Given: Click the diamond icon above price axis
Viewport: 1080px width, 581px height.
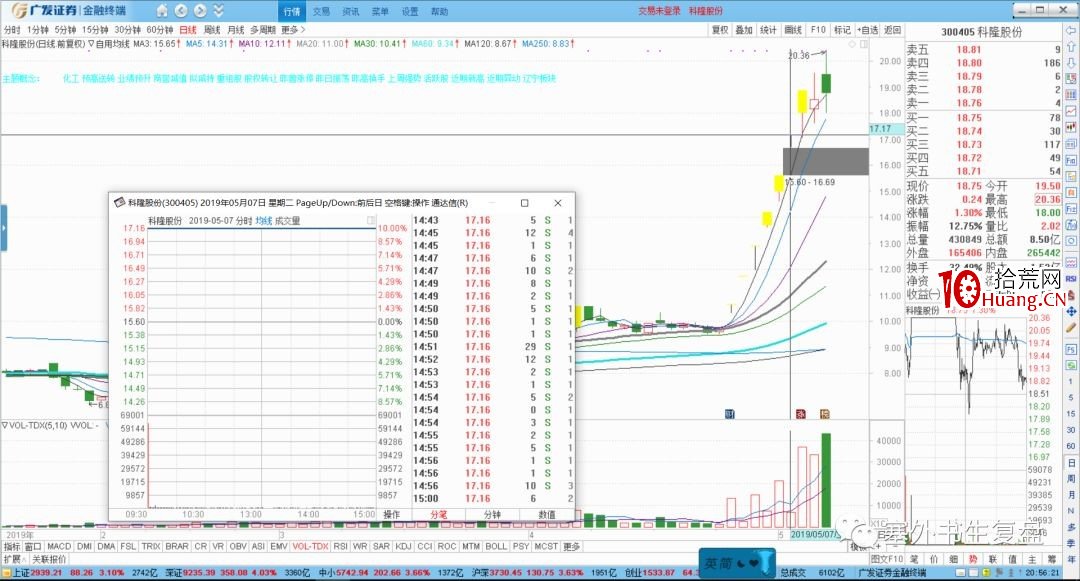Looking at the screenshot, I should coord(852,43).
